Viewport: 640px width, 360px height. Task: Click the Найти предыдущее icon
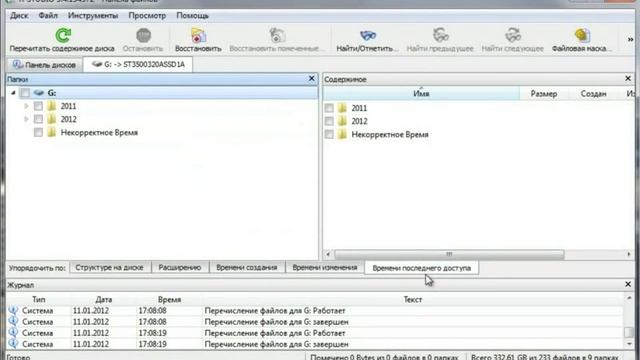[440, 35]
